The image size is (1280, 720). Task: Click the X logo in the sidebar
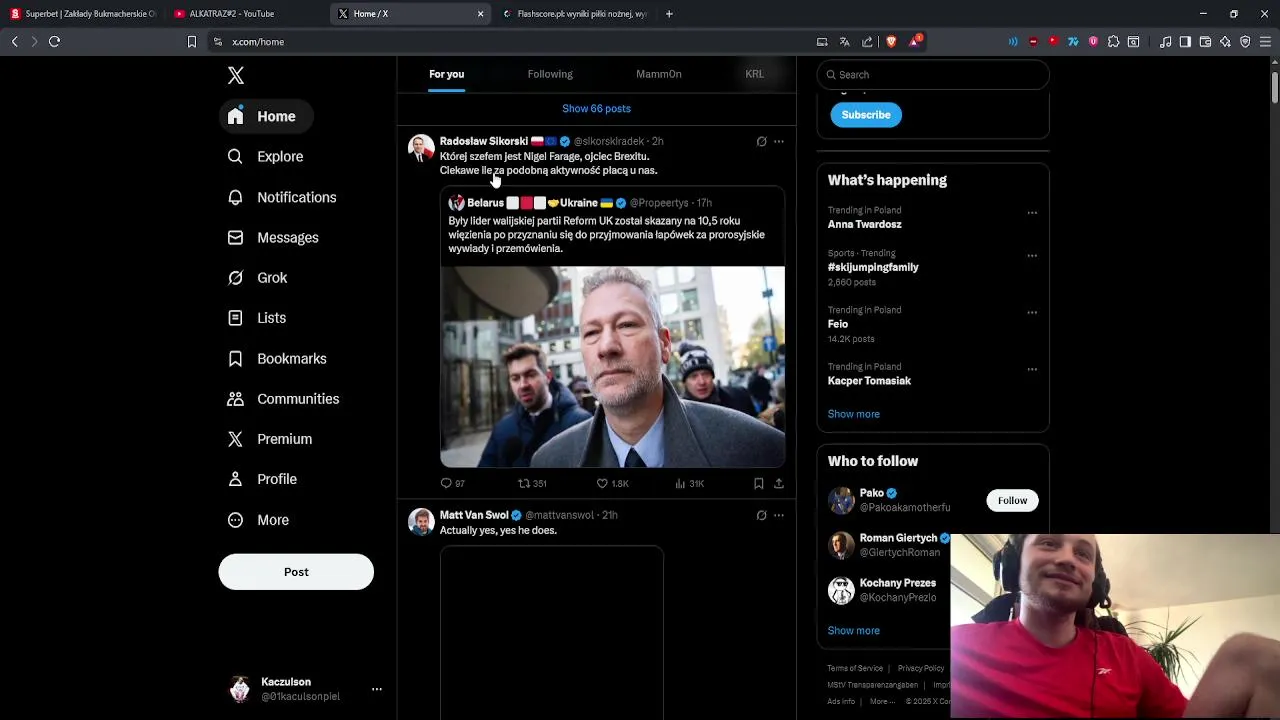pos(236,76)
